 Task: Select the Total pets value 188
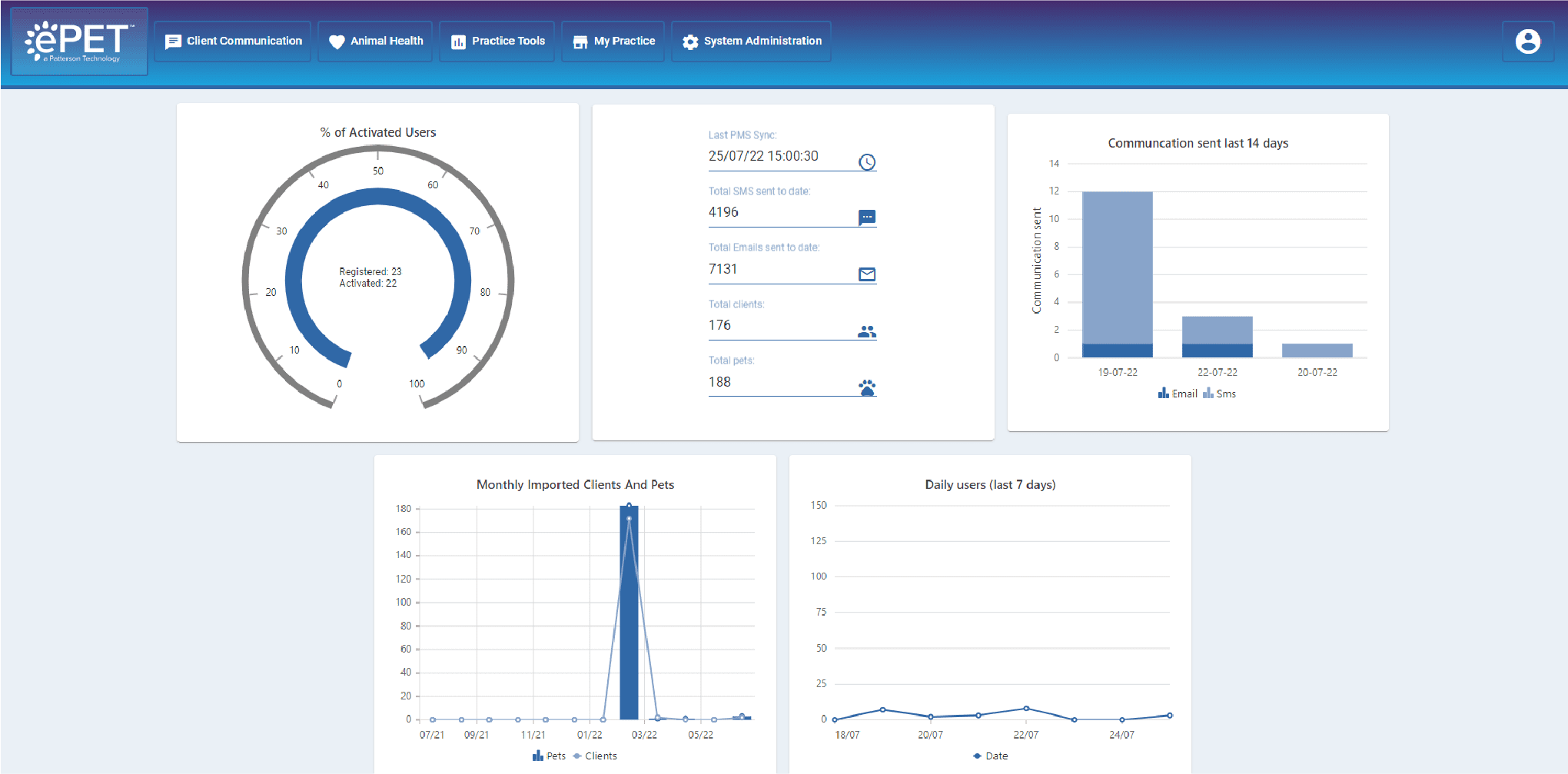[719, 382]
